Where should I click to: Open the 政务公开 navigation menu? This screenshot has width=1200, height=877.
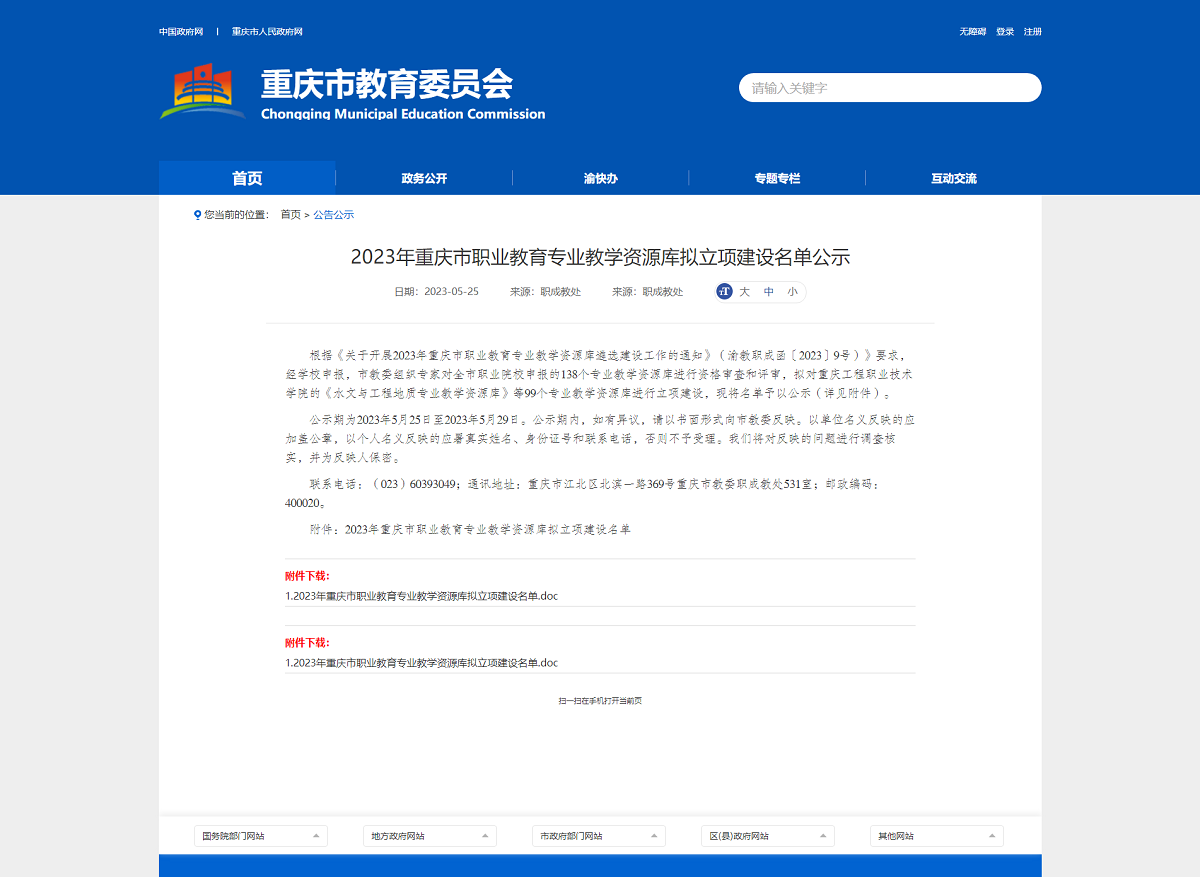424,178
